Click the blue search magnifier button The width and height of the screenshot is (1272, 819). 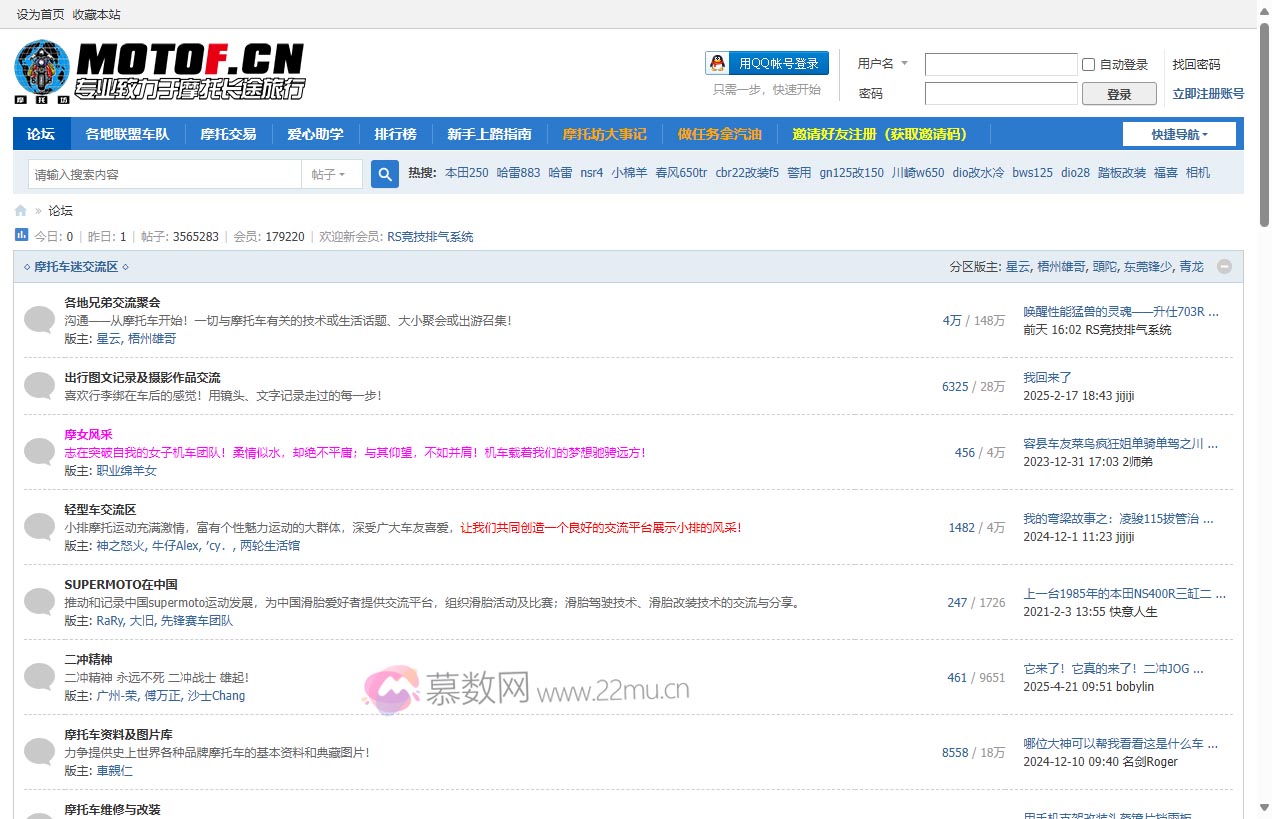coord(385,174)
